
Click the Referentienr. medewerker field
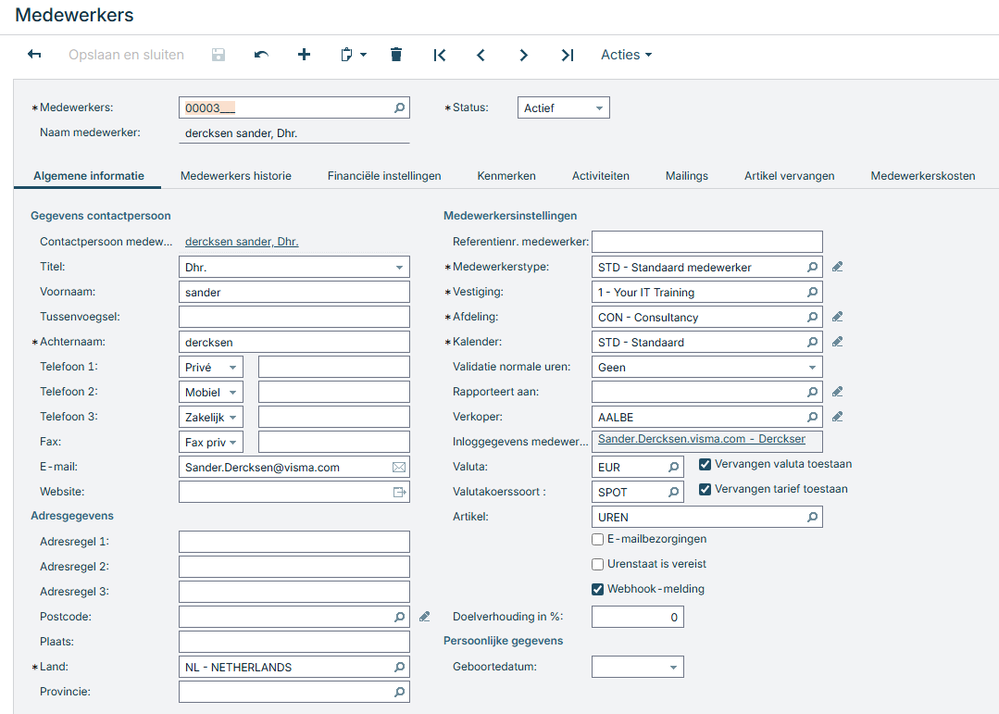tap(707, 242)
